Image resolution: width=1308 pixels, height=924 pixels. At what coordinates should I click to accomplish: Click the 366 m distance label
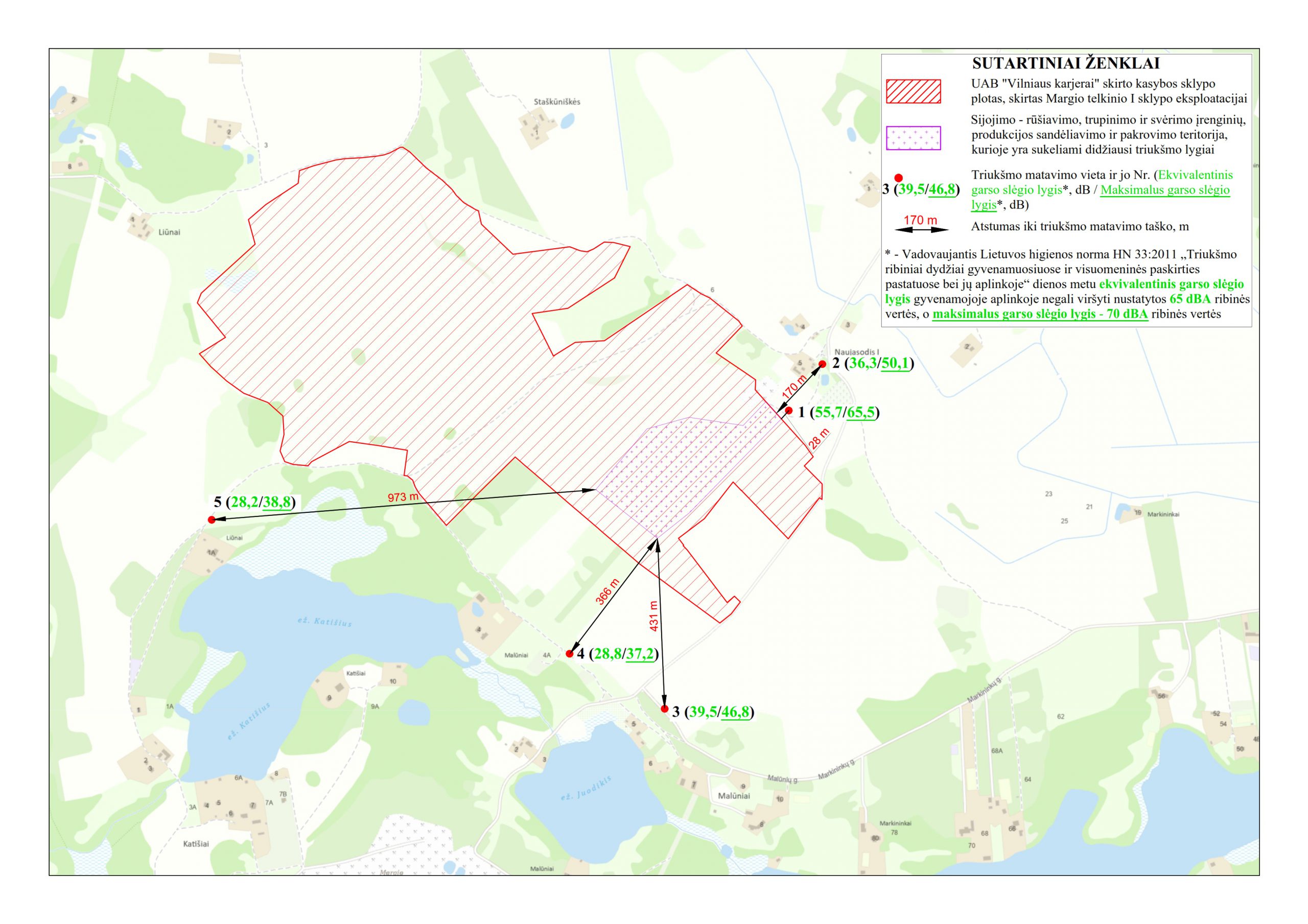[x=608, y=592]
